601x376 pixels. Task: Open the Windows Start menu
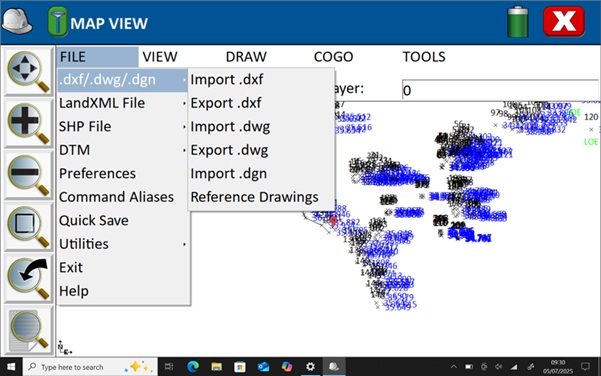pyautogui.click(x=11, y=367)
